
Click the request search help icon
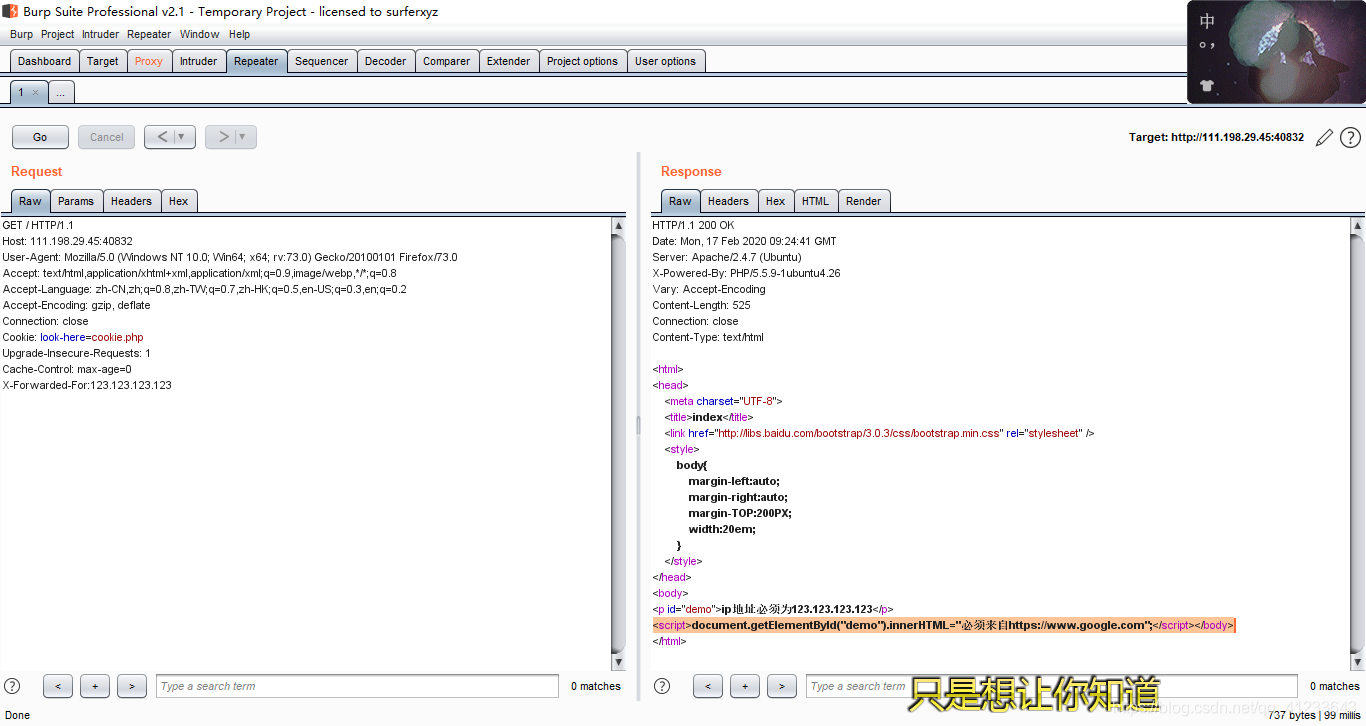[12, 686]
